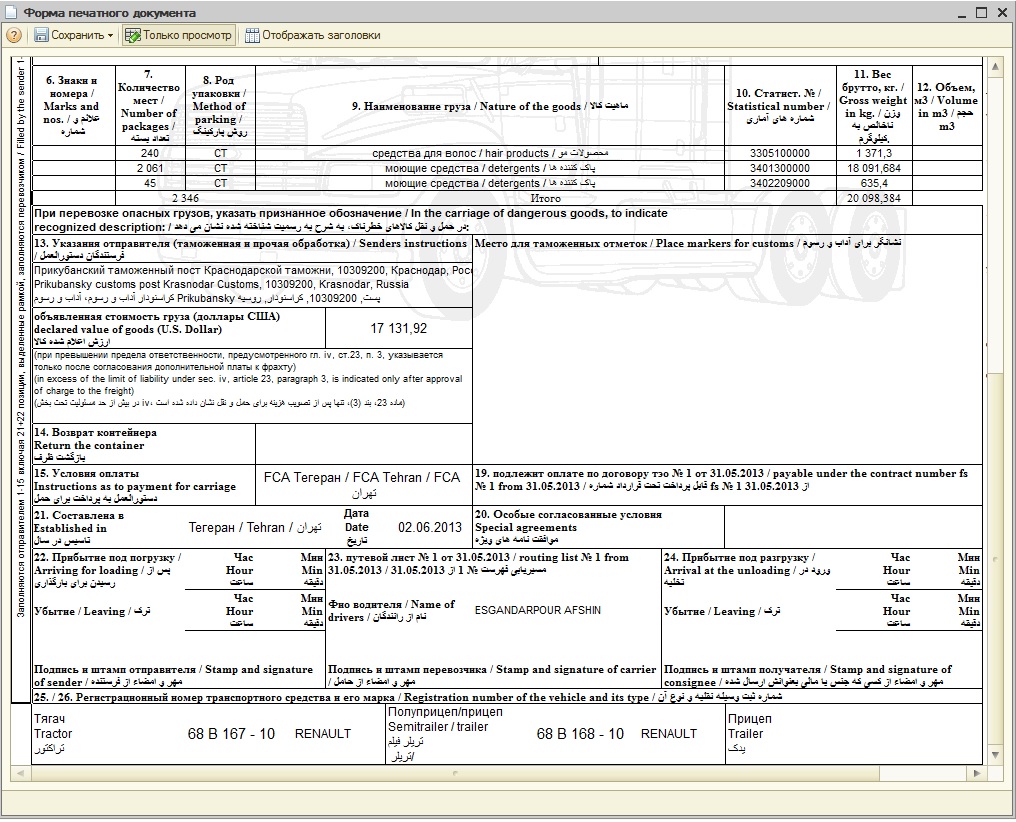Select cell with packages count 2 061
Viewport: 1016px width, 822px height.
[x=150, y=168]
